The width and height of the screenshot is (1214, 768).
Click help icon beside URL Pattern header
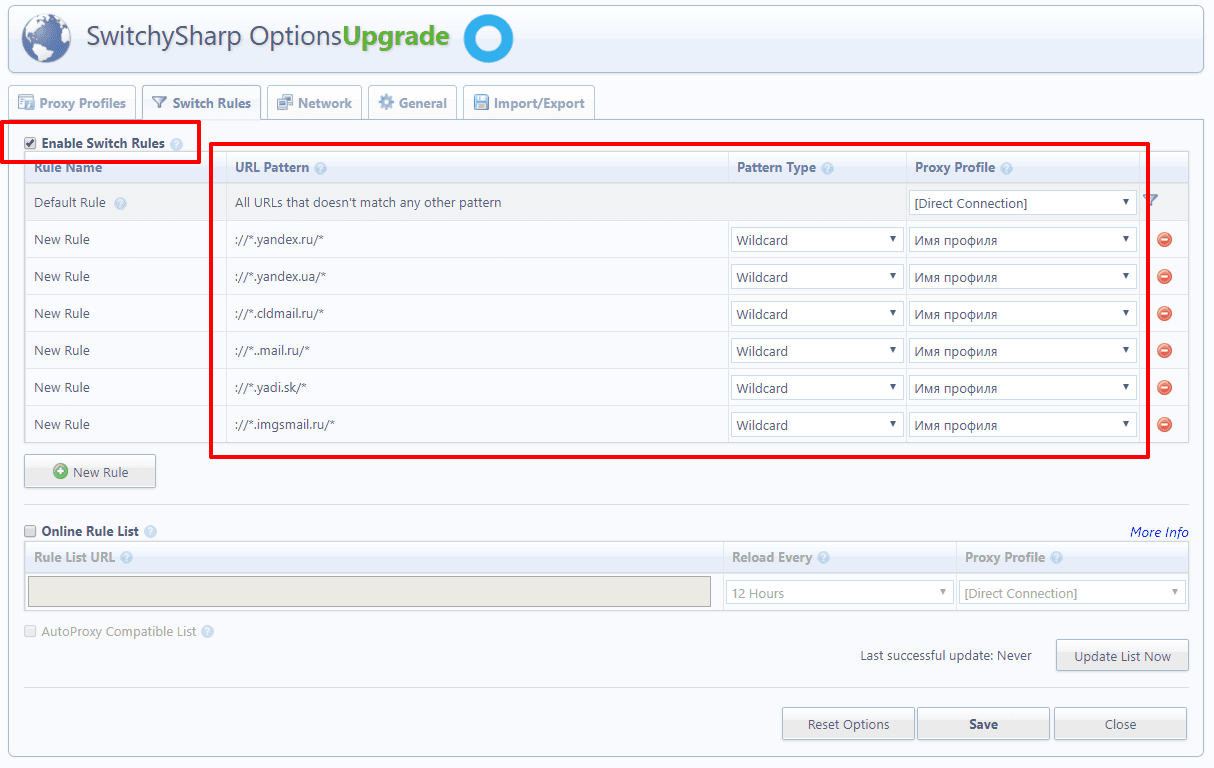pos(320,168)
